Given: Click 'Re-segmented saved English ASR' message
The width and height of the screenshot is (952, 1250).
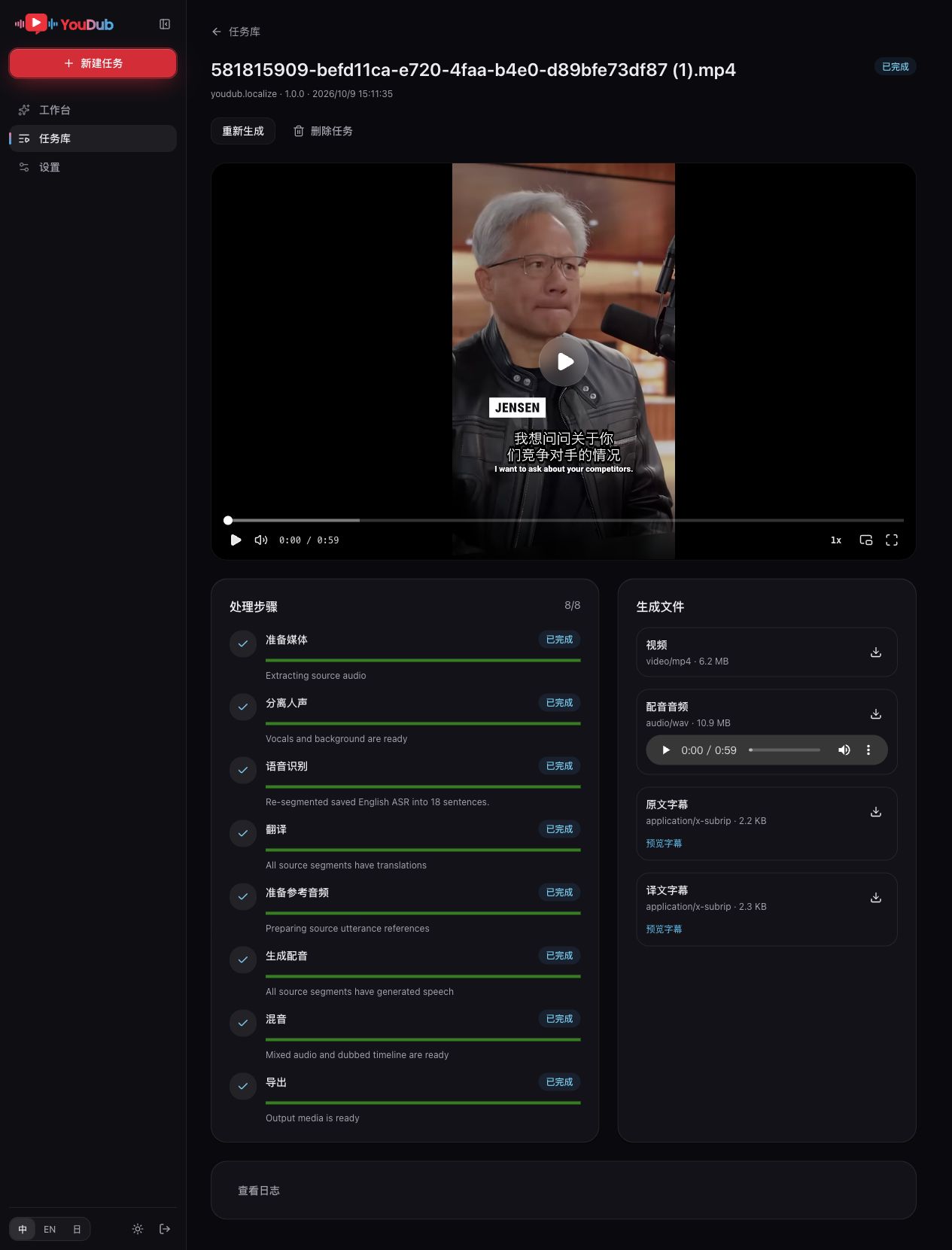Looking at the screenshot, I should pos(377,802).
